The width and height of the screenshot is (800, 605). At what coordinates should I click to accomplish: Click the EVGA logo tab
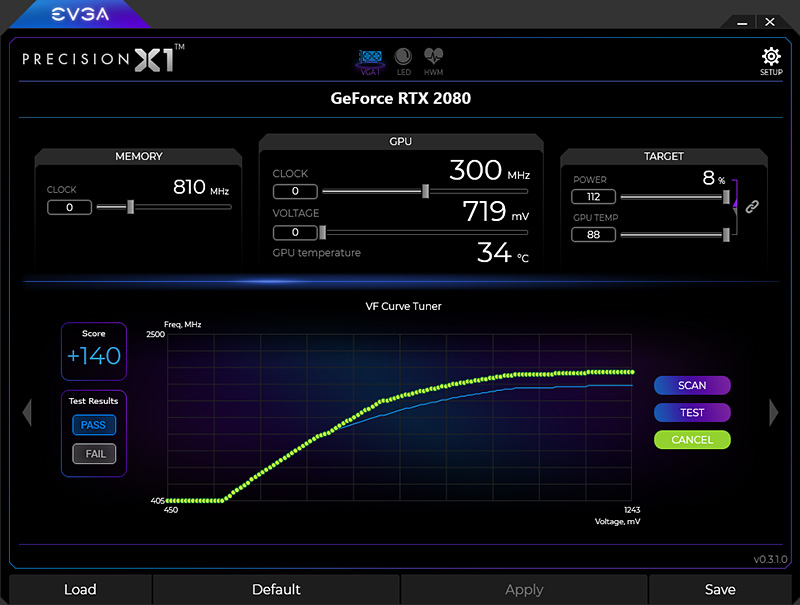[x=80, y=14]
